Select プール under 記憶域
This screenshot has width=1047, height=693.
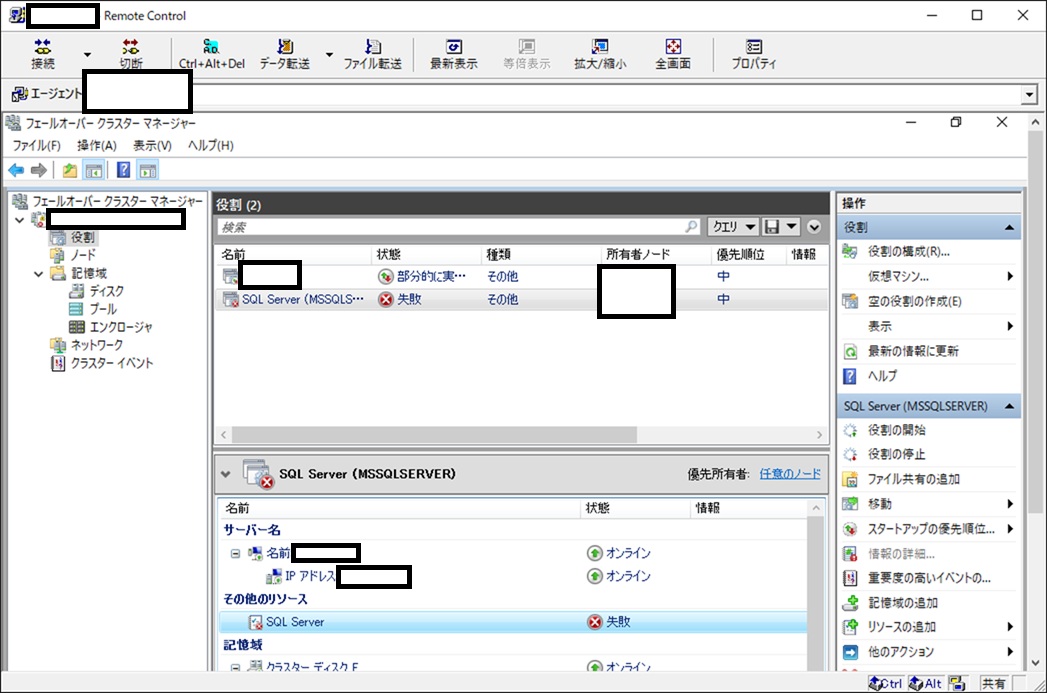pyautogui.click(x=103, y=310)
